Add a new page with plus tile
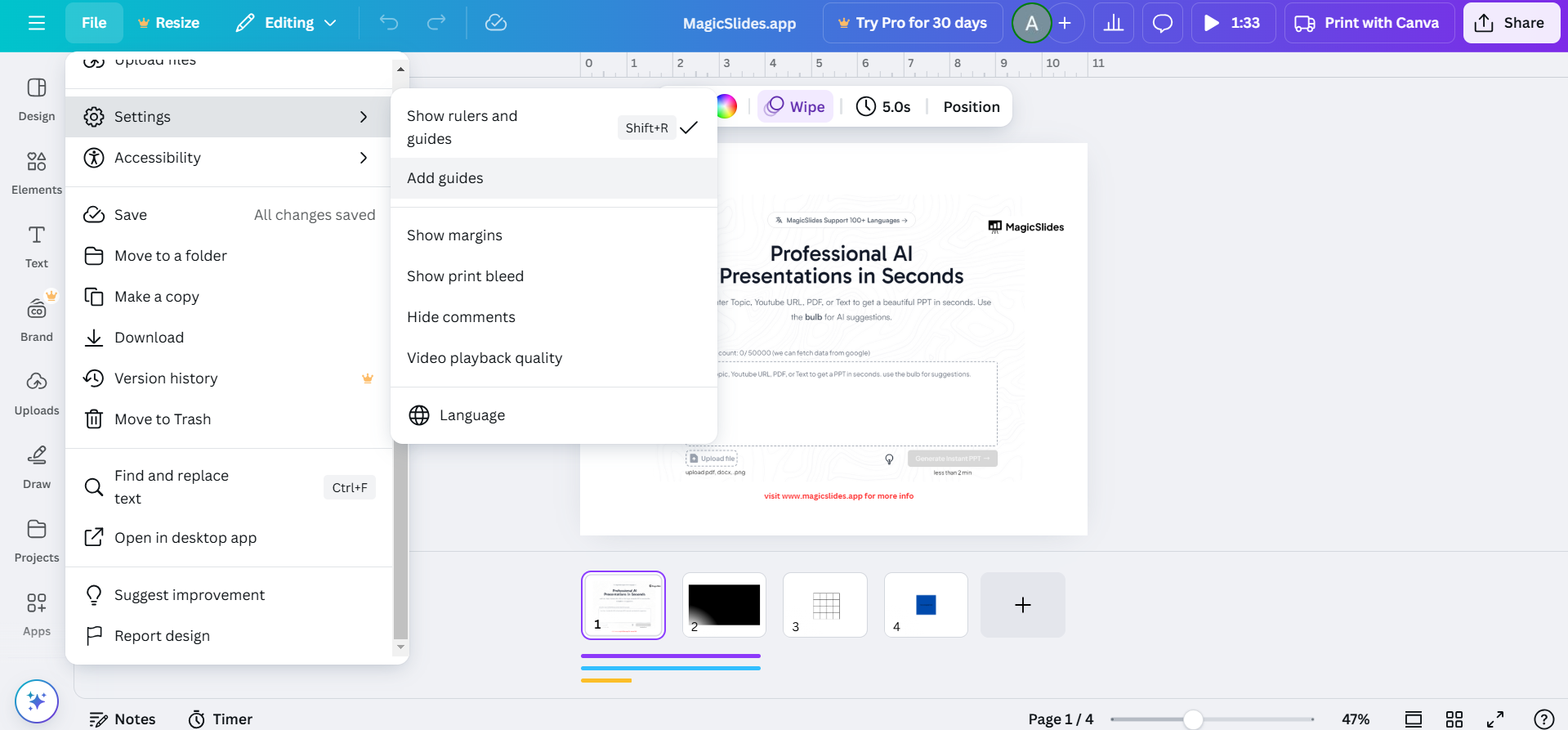The width and height of the screenshot is (1568, 730). coord(1023,605)
